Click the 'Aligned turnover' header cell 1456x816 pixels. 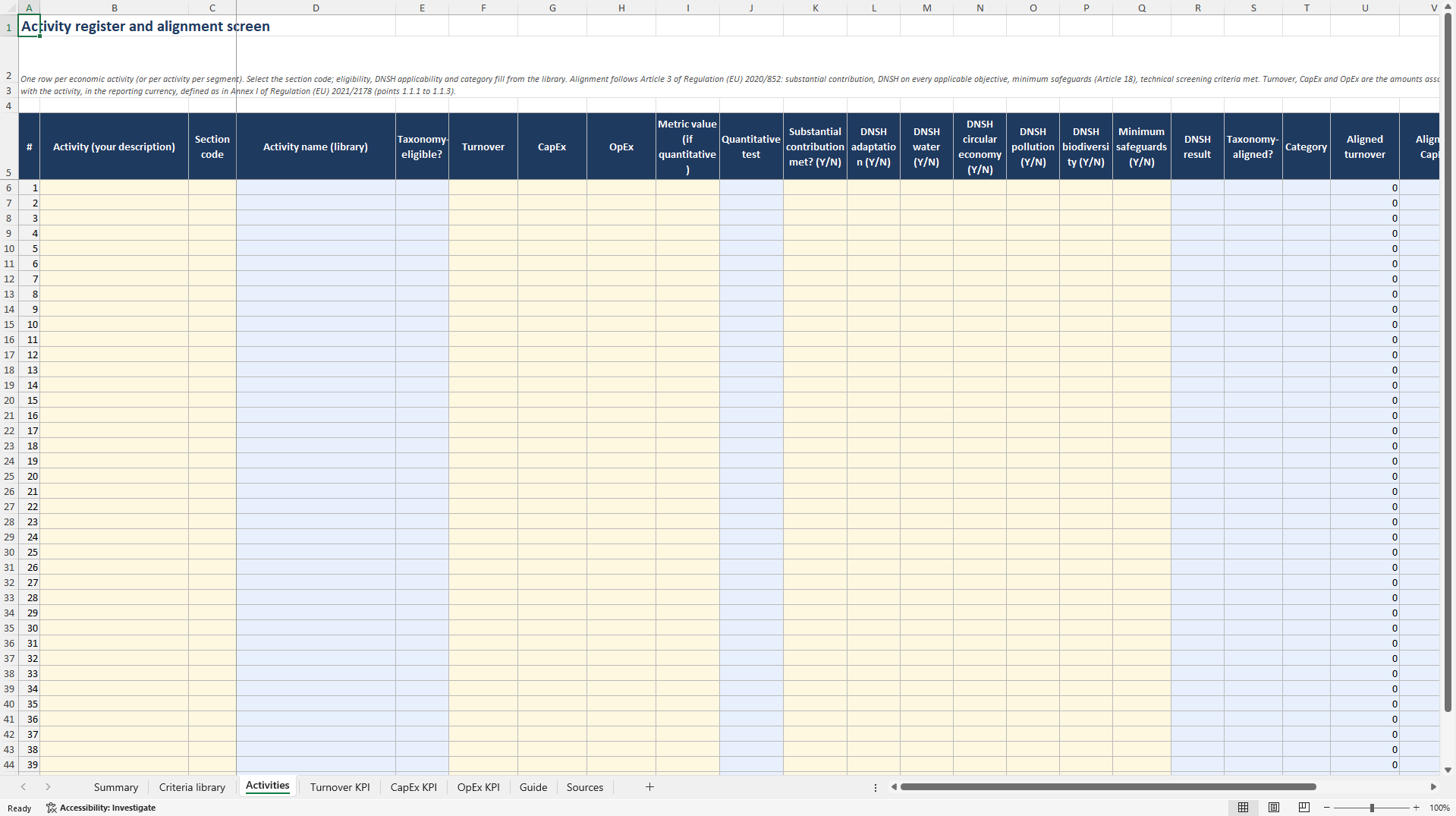point(1364,147)
